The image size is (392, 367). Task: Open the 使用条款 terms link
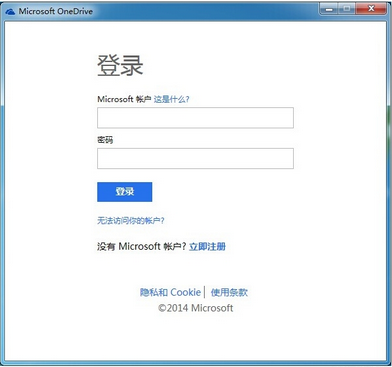click(x=229, y=292)
